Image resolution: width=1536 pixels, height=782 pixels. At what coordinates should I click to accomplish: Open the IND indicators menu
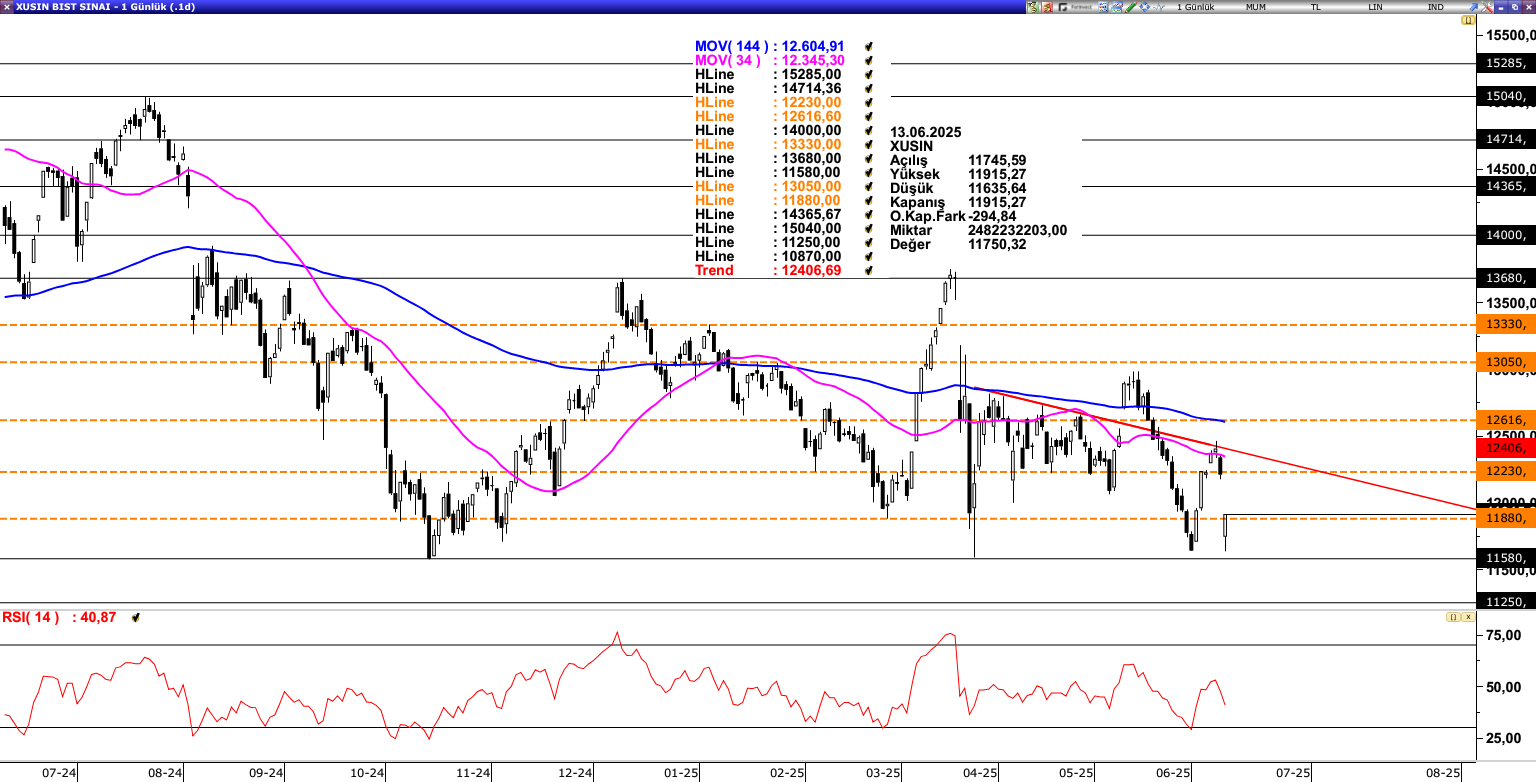click(1435, 7)
